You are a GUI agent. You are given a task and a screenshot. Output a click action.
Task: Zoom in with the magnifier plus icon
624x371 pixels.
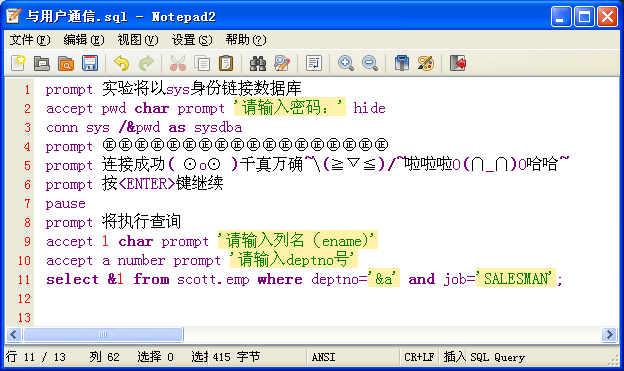[346, 63]
